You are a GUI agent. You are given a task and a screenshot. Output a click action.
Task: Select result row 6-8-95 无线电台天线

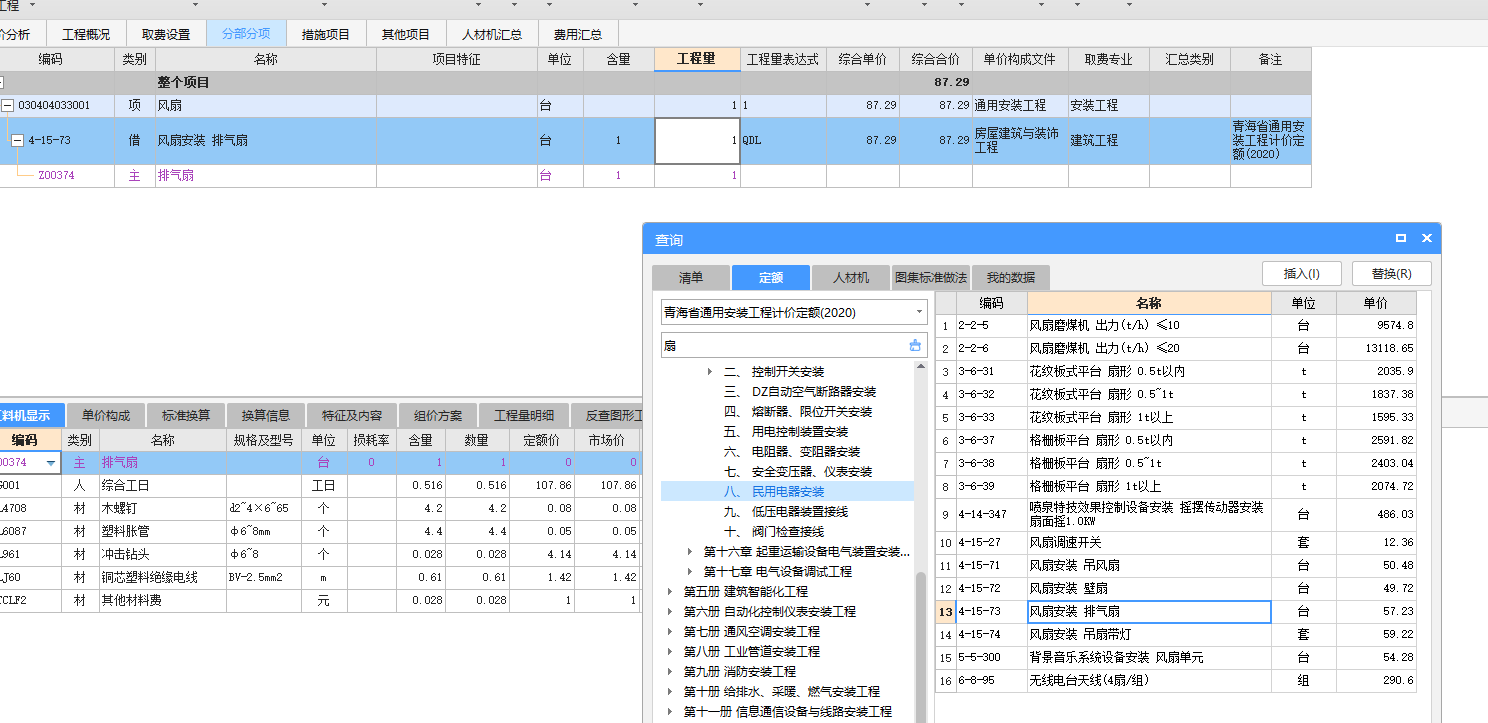(1176, 680)
